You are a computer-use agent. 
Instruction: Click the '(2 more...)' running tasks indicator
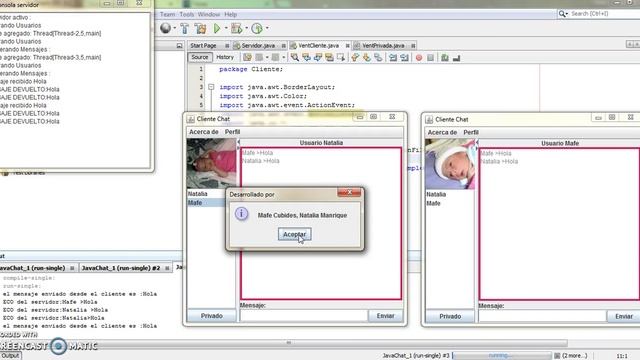pyautogui.click(x=575, y=356)
